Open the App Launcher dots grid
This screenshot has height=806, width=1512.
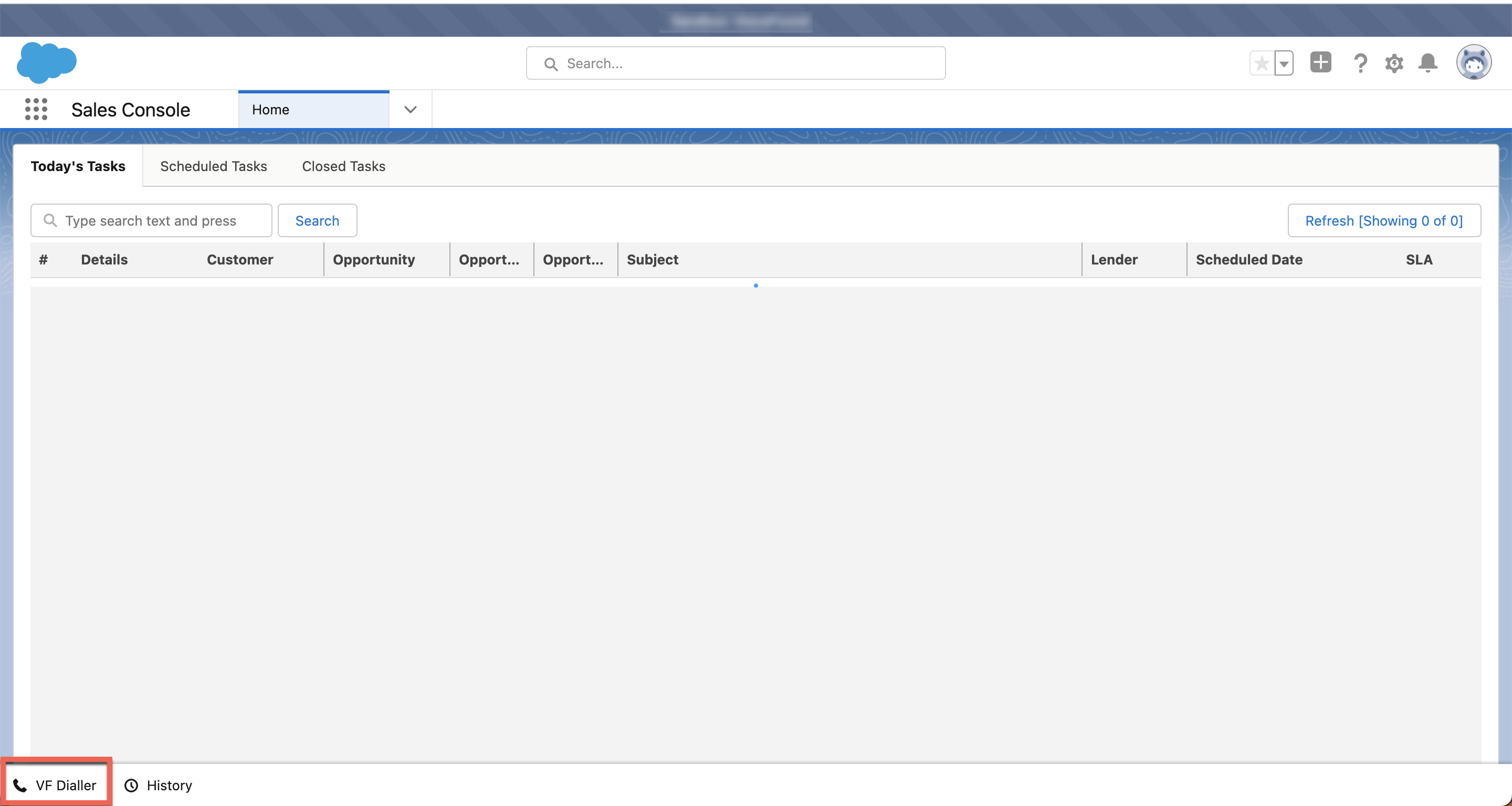click(x=36, y=109)
